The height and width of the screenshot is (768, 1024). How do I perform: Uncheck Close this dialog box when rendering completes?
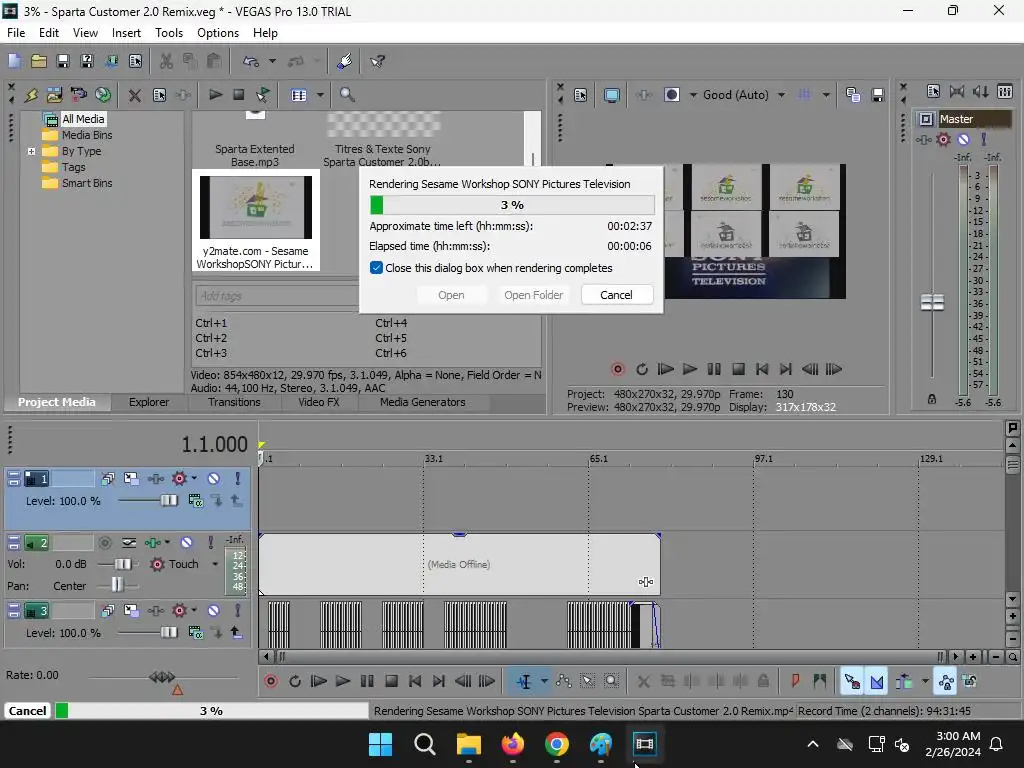(x=376, y=268)
